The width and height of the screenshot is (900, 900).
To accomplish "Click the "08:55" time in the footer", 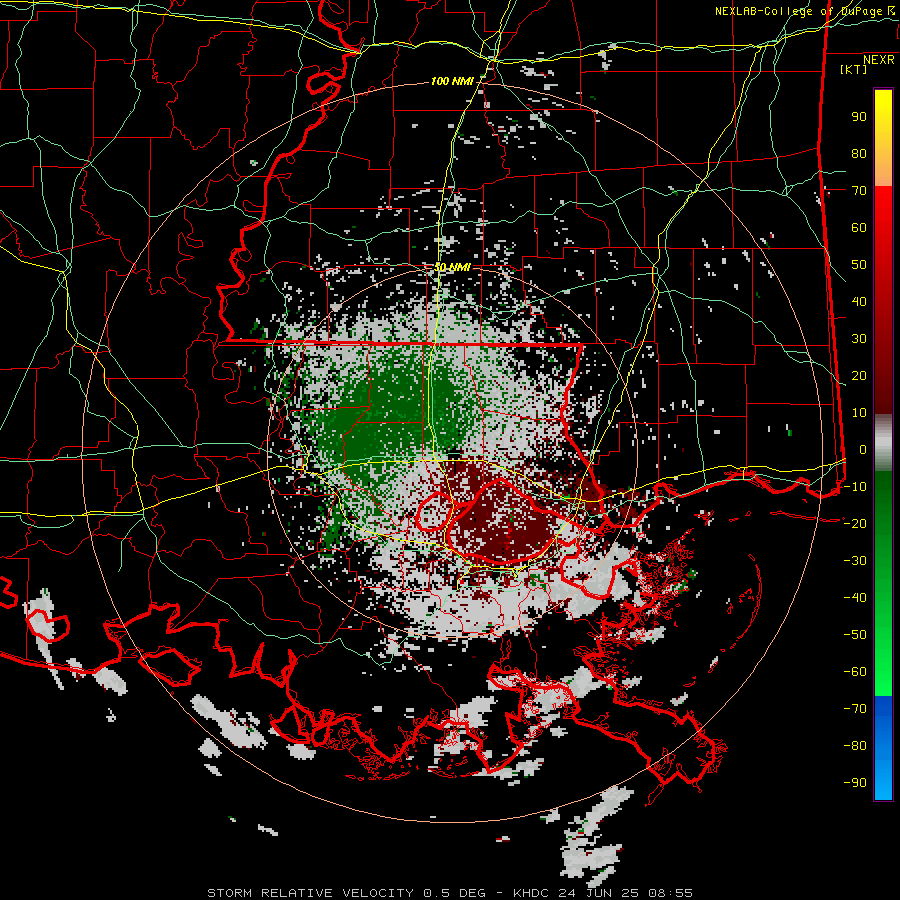I will 670,893.
